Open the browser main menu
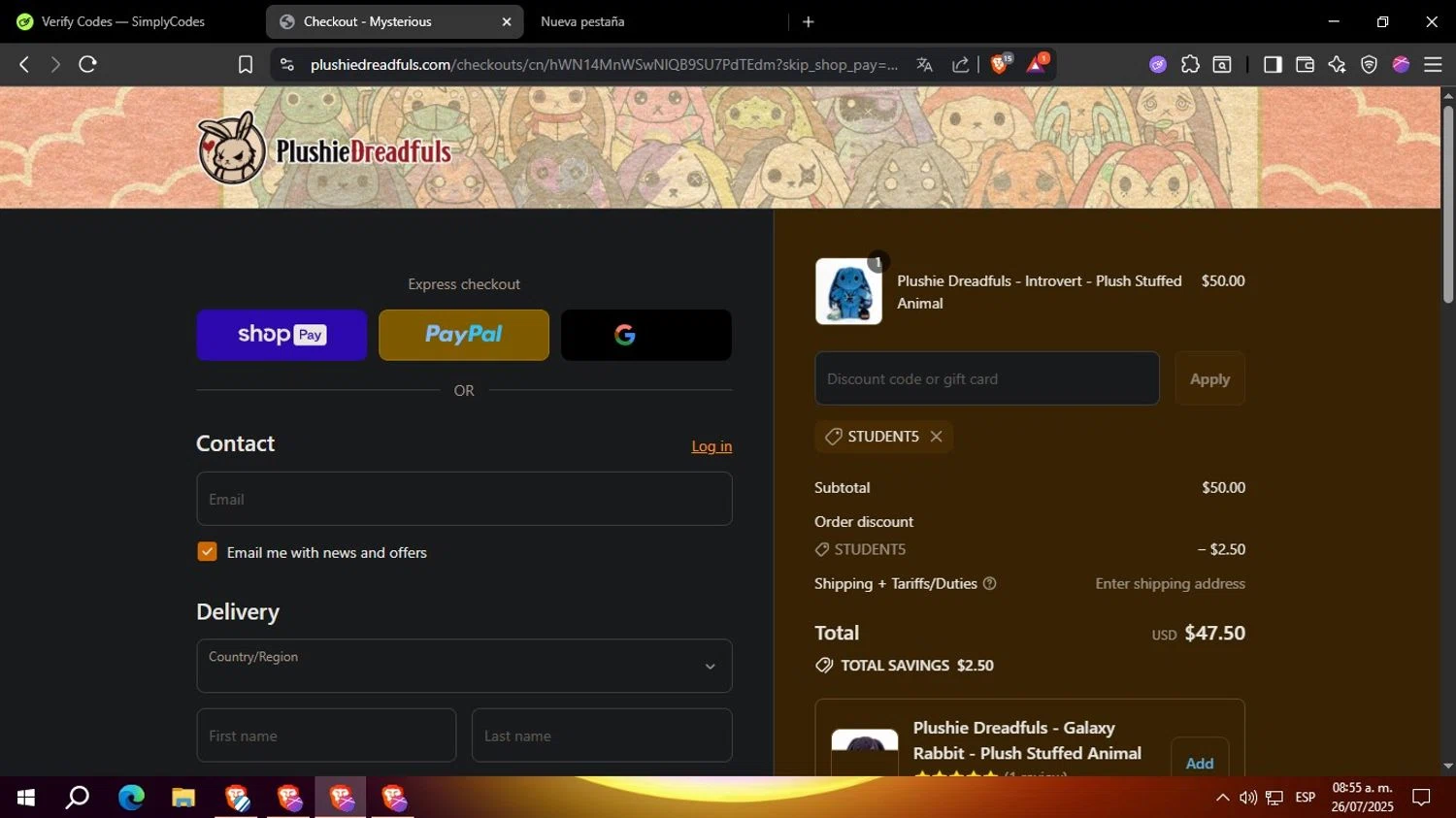Viewport: 1456px width, 818px height. pyautogui.click(x=1433, y=64)
